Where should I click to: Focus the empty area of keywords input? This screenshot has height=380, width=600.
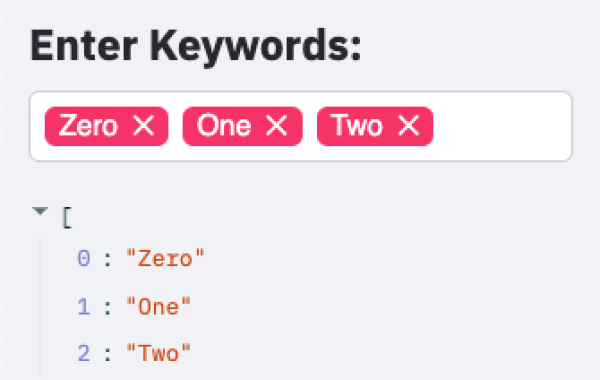[501, 126]
